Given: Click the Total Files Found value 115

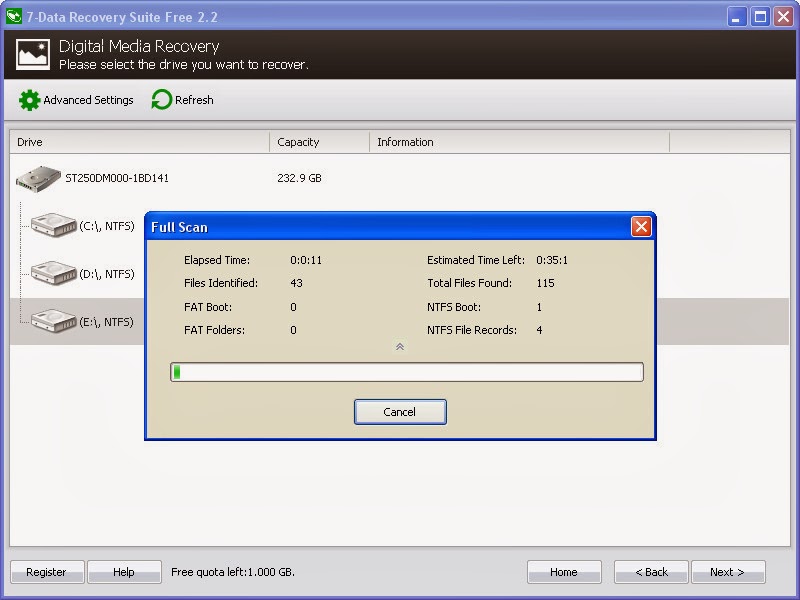Looking at the screenshot, I should 545,283.
